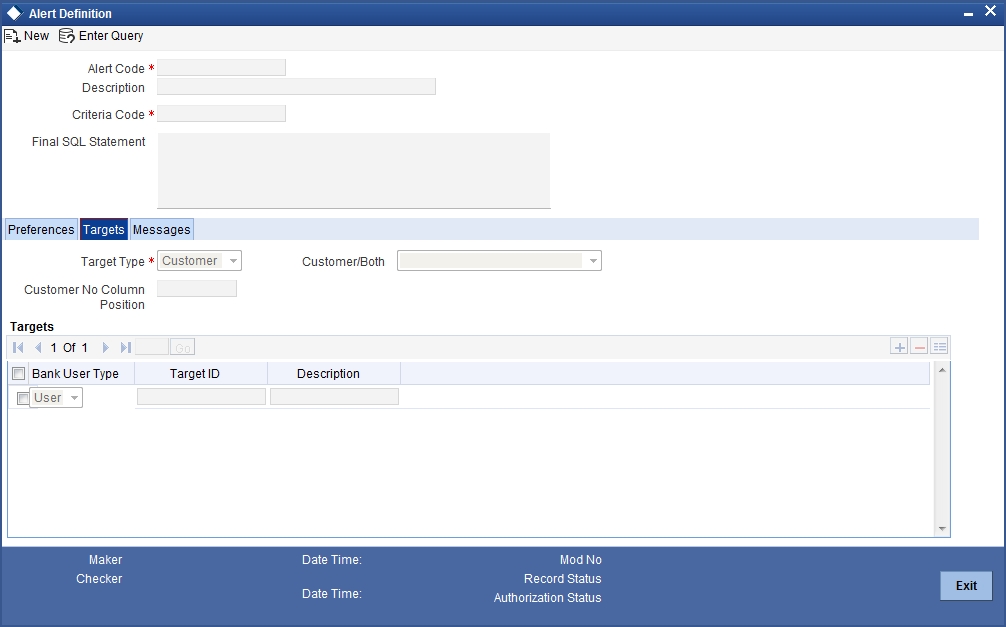Click the New toolbar label
The image size is (1006, 627).
coord(37,36)
